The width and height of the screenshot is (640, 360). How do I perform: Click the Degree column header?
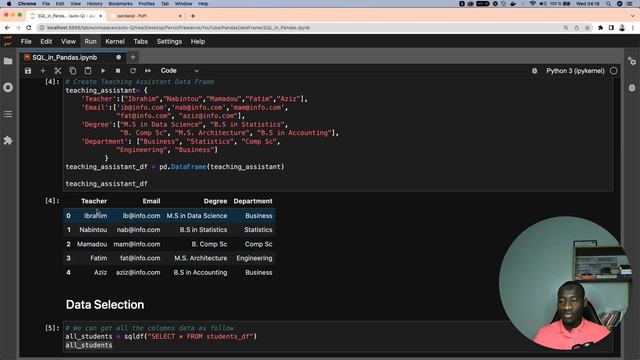[x=215, y=201]
